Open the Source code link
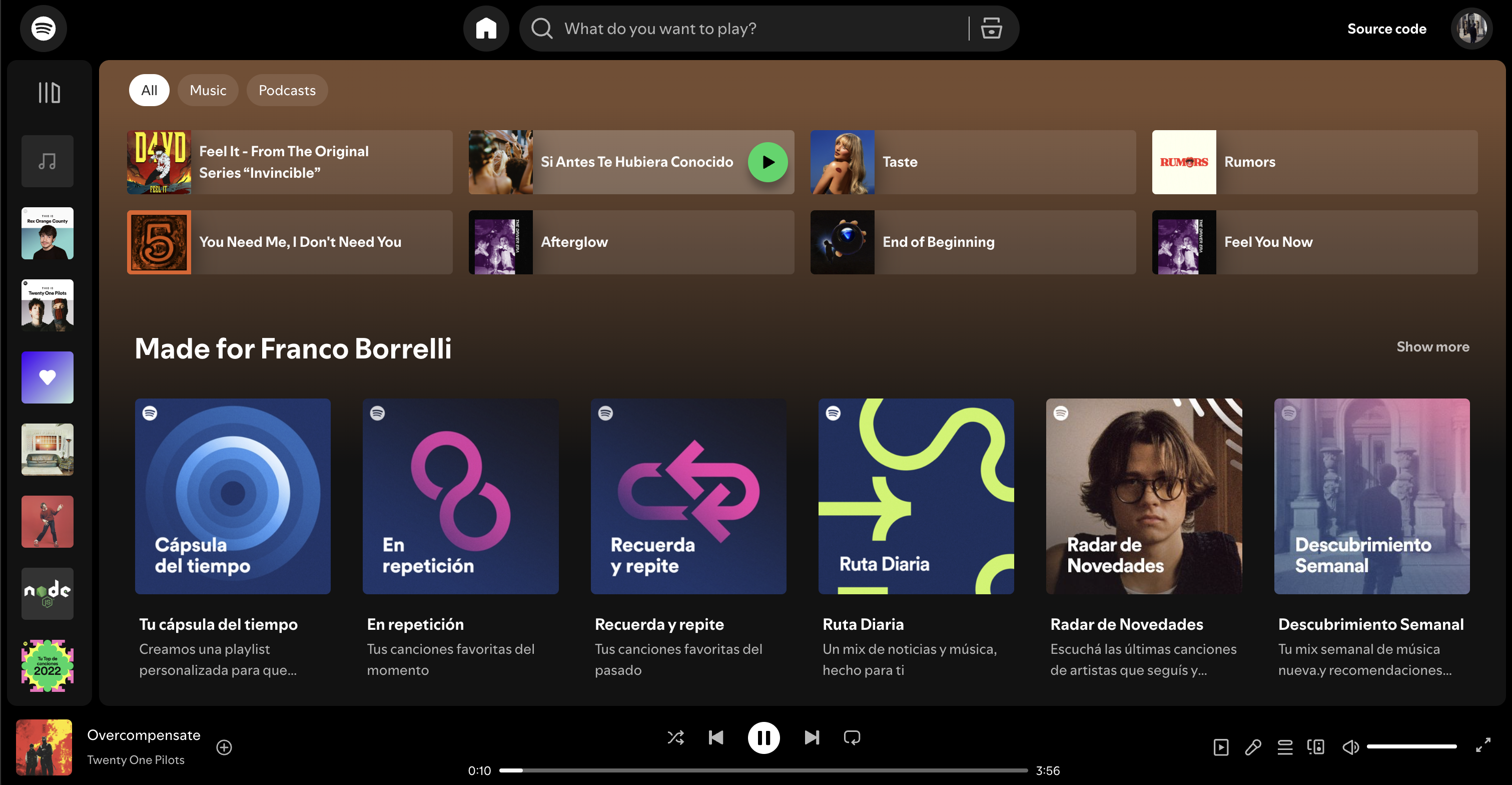Image resolution: width=1512 pixels, height=785 pixels. [x=1386, y=28]
